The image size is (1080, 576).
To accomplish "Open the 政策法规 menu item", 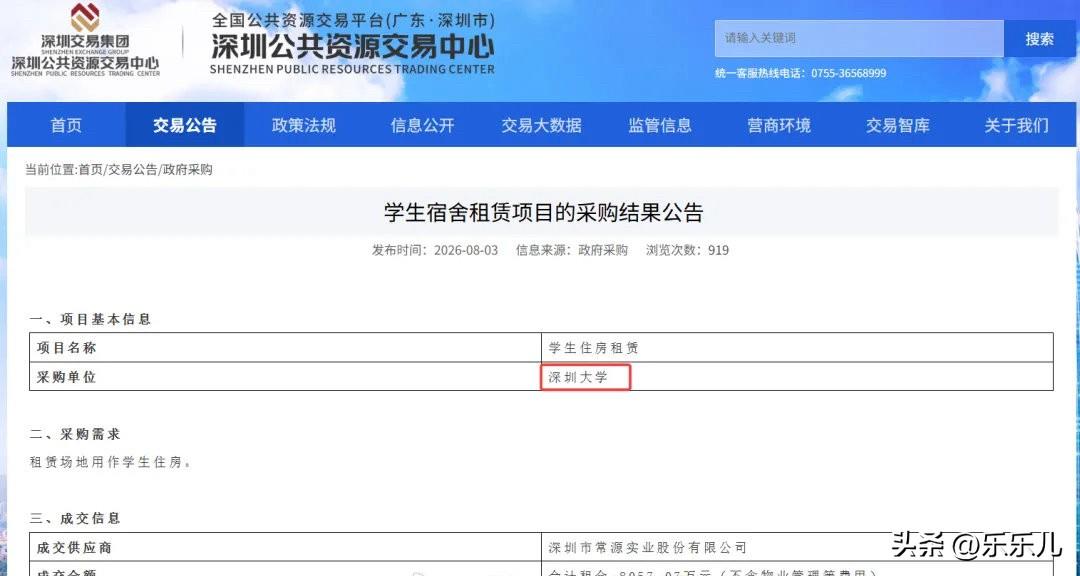I will (x=304, y=125).
